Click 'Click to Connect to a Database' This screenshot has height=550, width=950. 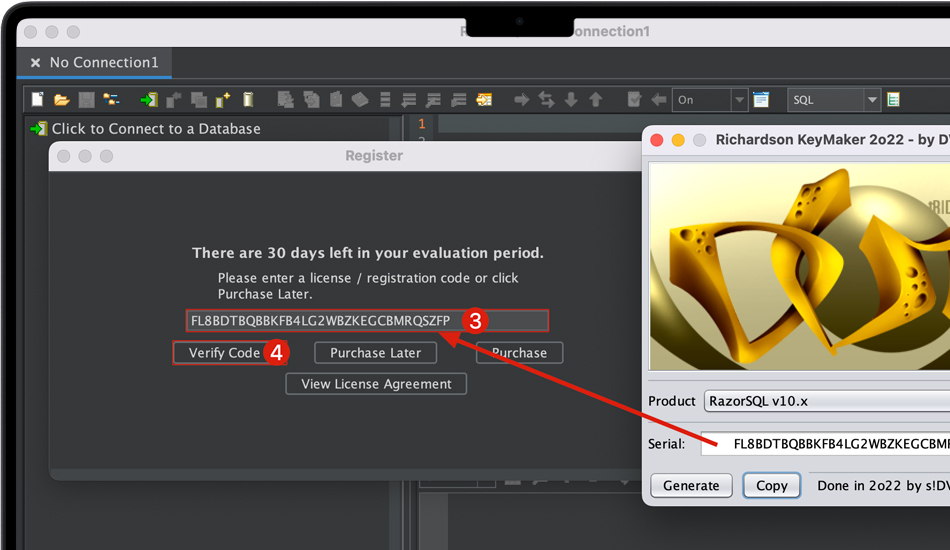[x=155, y=129]
